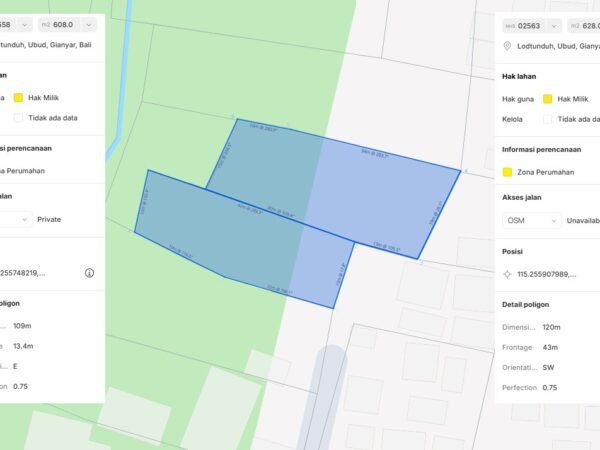Toggle the yellow Hak Milik box in left panel
The height and width of the screenshot is (450, 600).
pos(19,99)
